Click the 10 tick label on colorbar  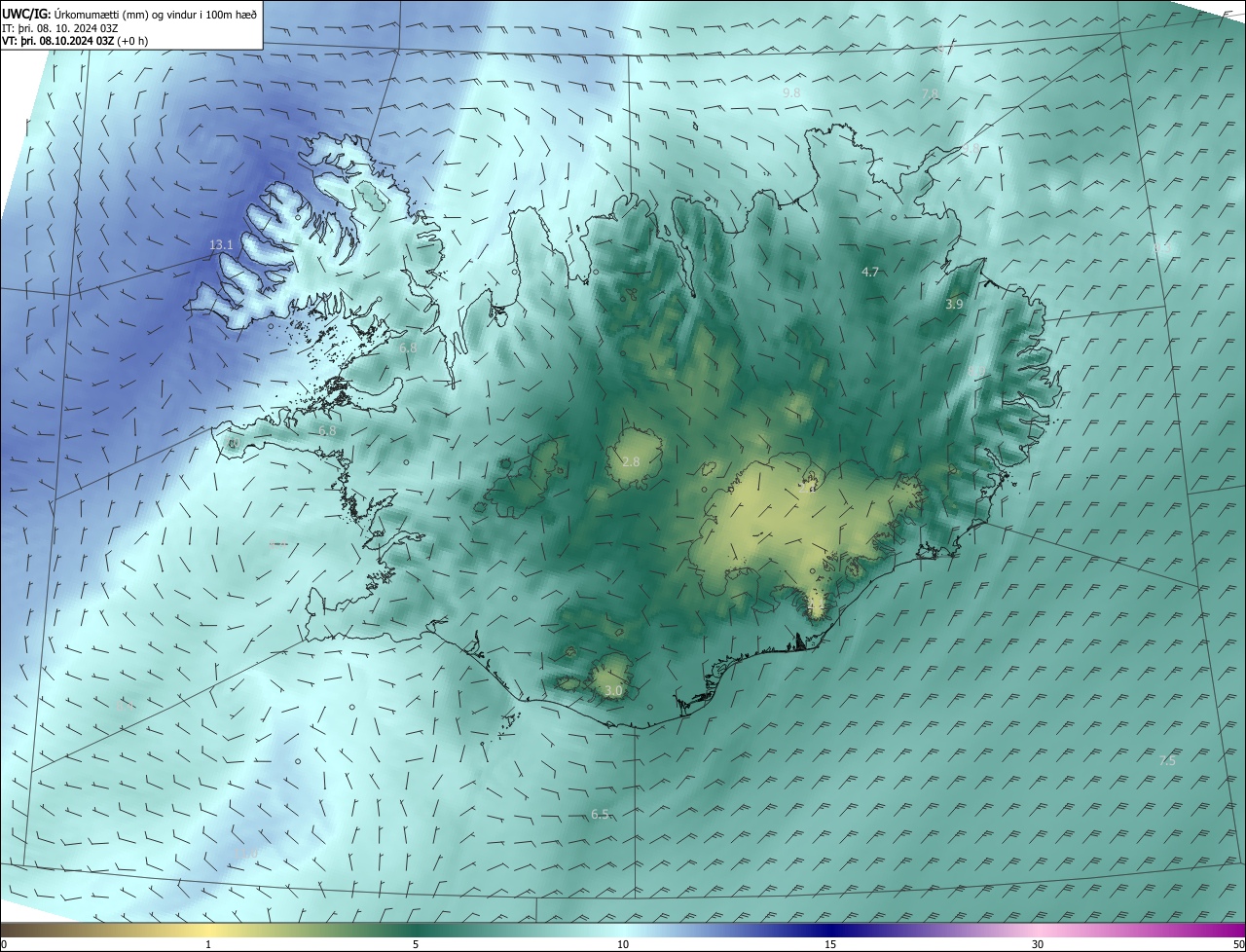623,944
